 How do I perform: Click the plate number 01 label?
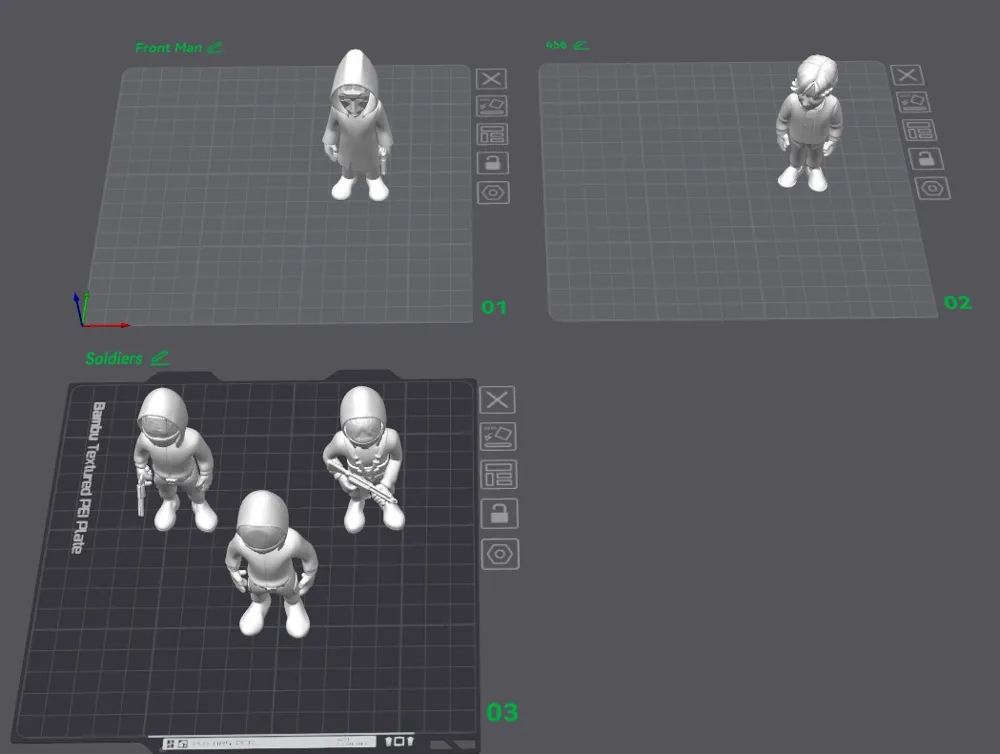[x=494, y=307]
